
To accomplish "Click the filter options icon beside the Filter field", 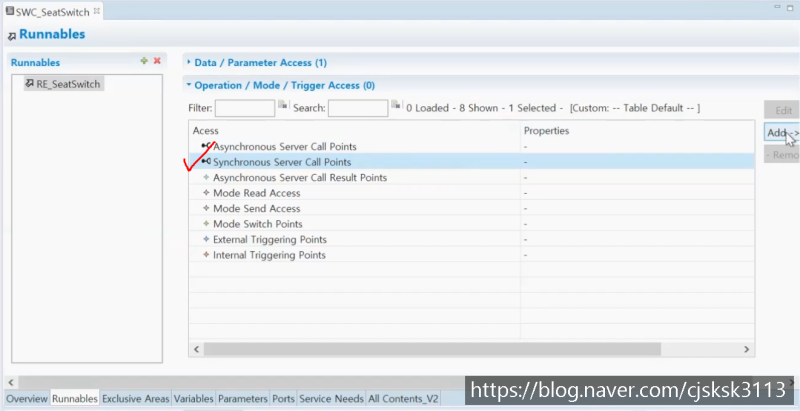I will coord(283,105).
